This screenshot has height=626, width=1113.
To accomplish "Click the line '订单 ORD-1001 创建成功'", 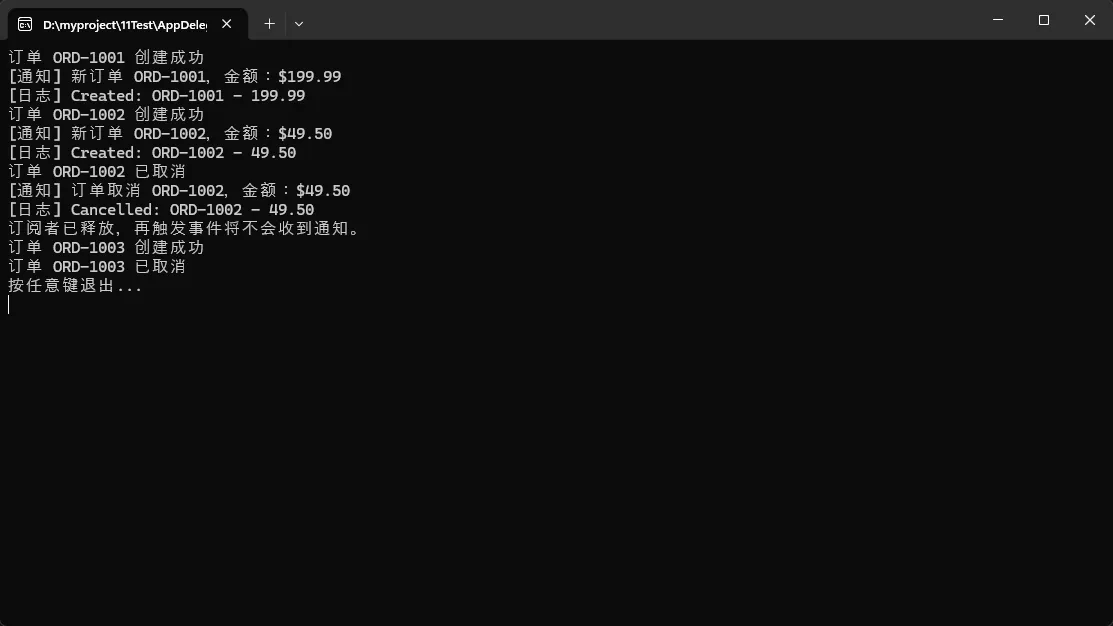I will click(106, 57).
